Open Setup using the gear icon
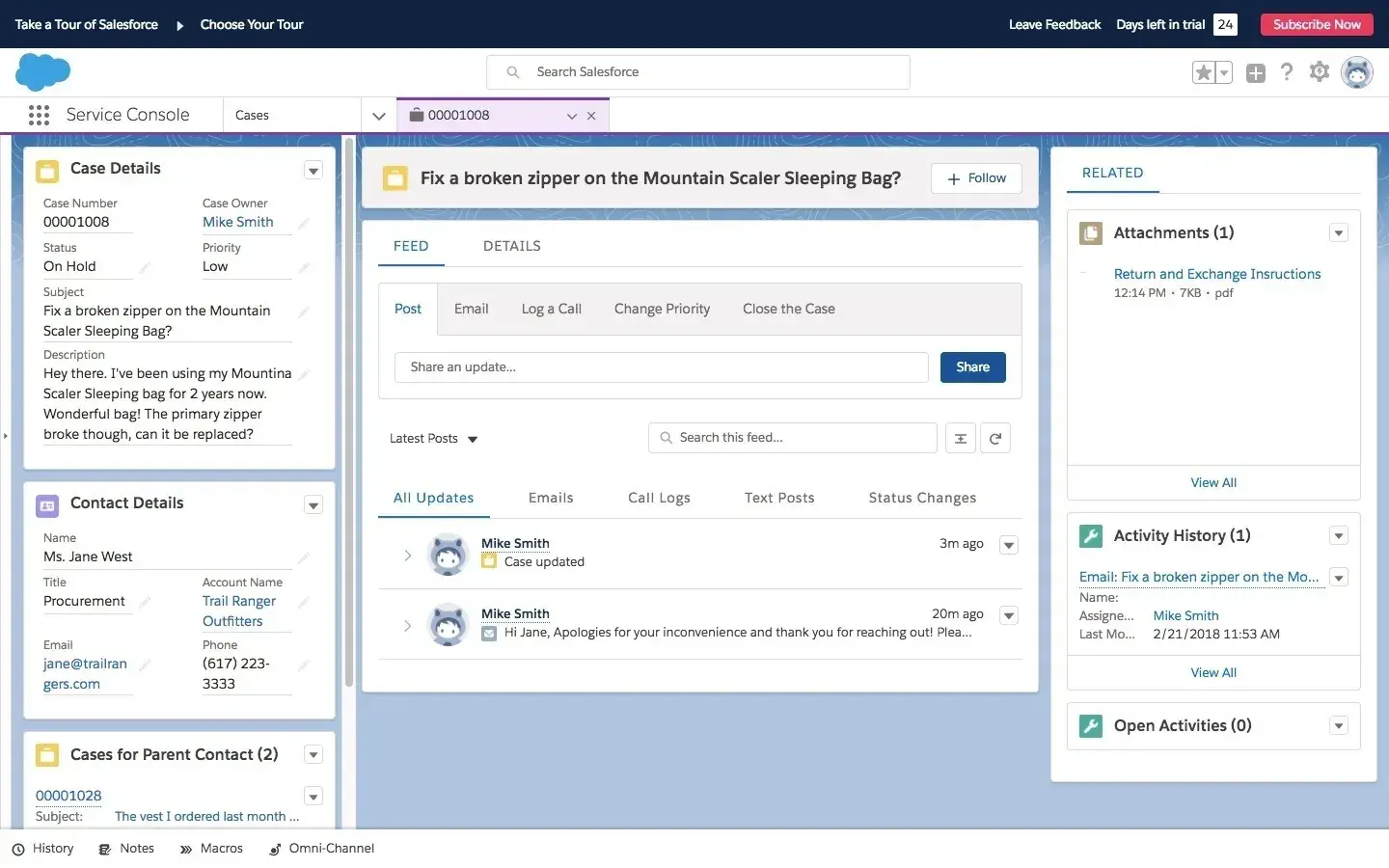The height and width of the screenshot is (868, 1389). point(1320,71)
